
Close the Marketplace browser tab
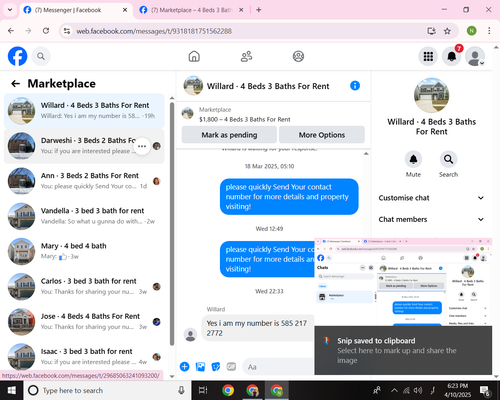tap(241, 10)
